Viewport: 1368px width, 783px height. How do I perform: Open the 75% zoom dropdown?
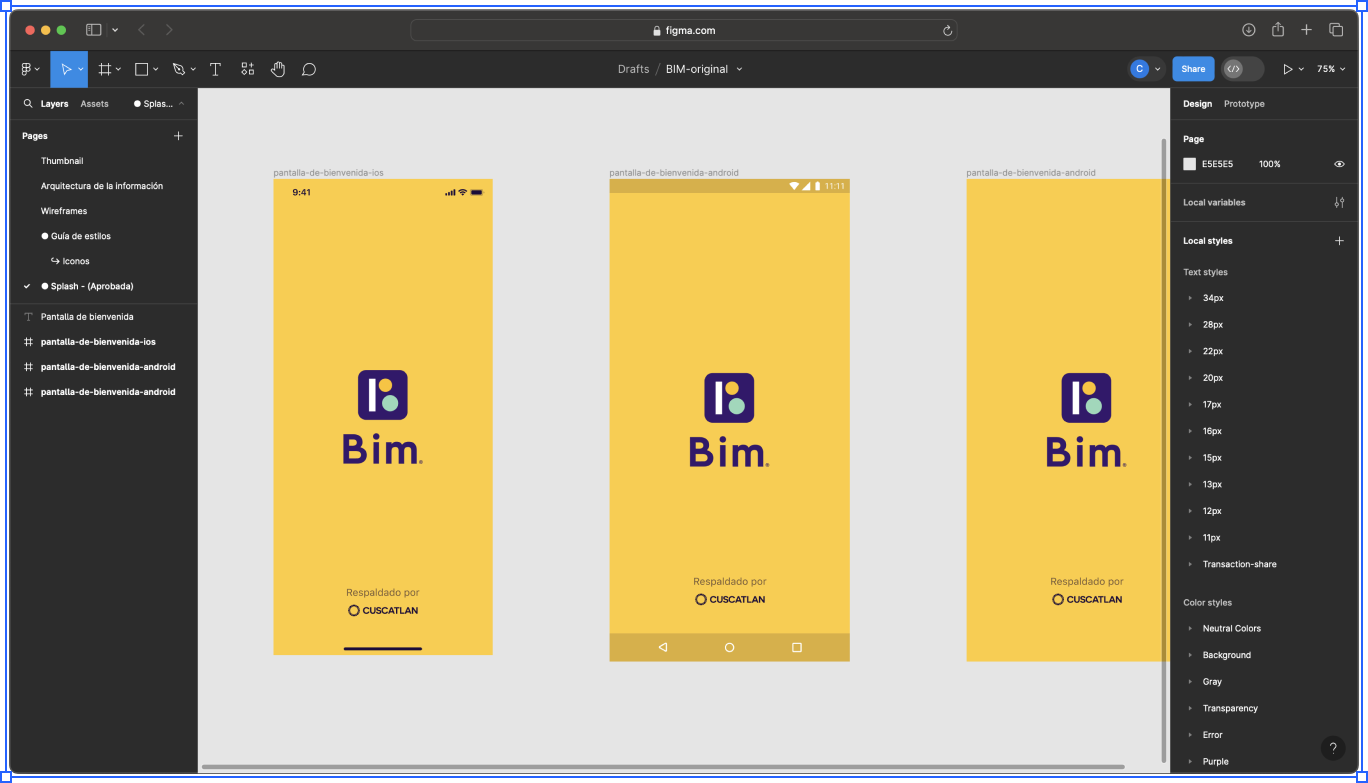tap(1331, 69)
